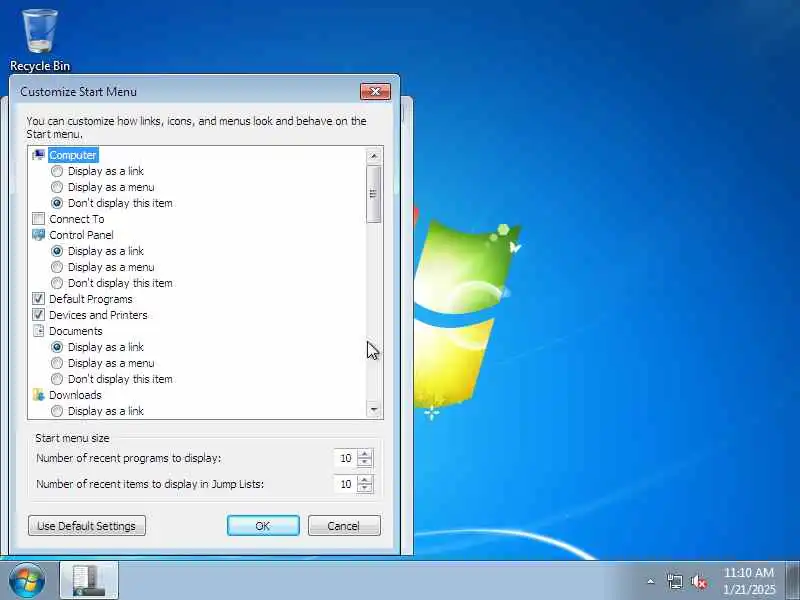Select the Control Panel list item label
Image resolution: width=800 pixels, height=600 pixels.
coord(81,235)
